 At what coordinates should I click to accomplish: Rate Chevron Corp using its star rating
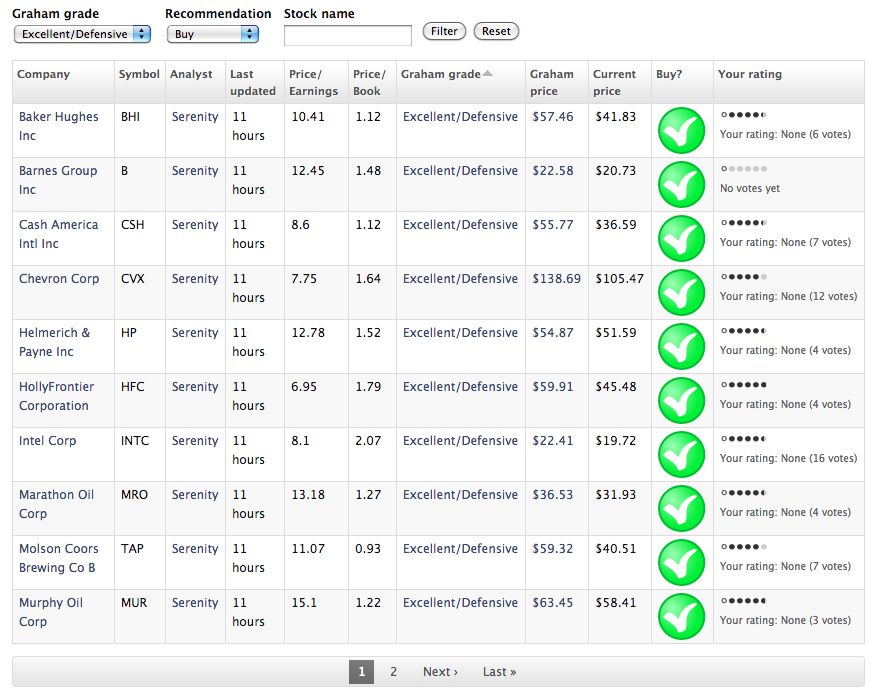pyautogui.click(x=744, y=277)
